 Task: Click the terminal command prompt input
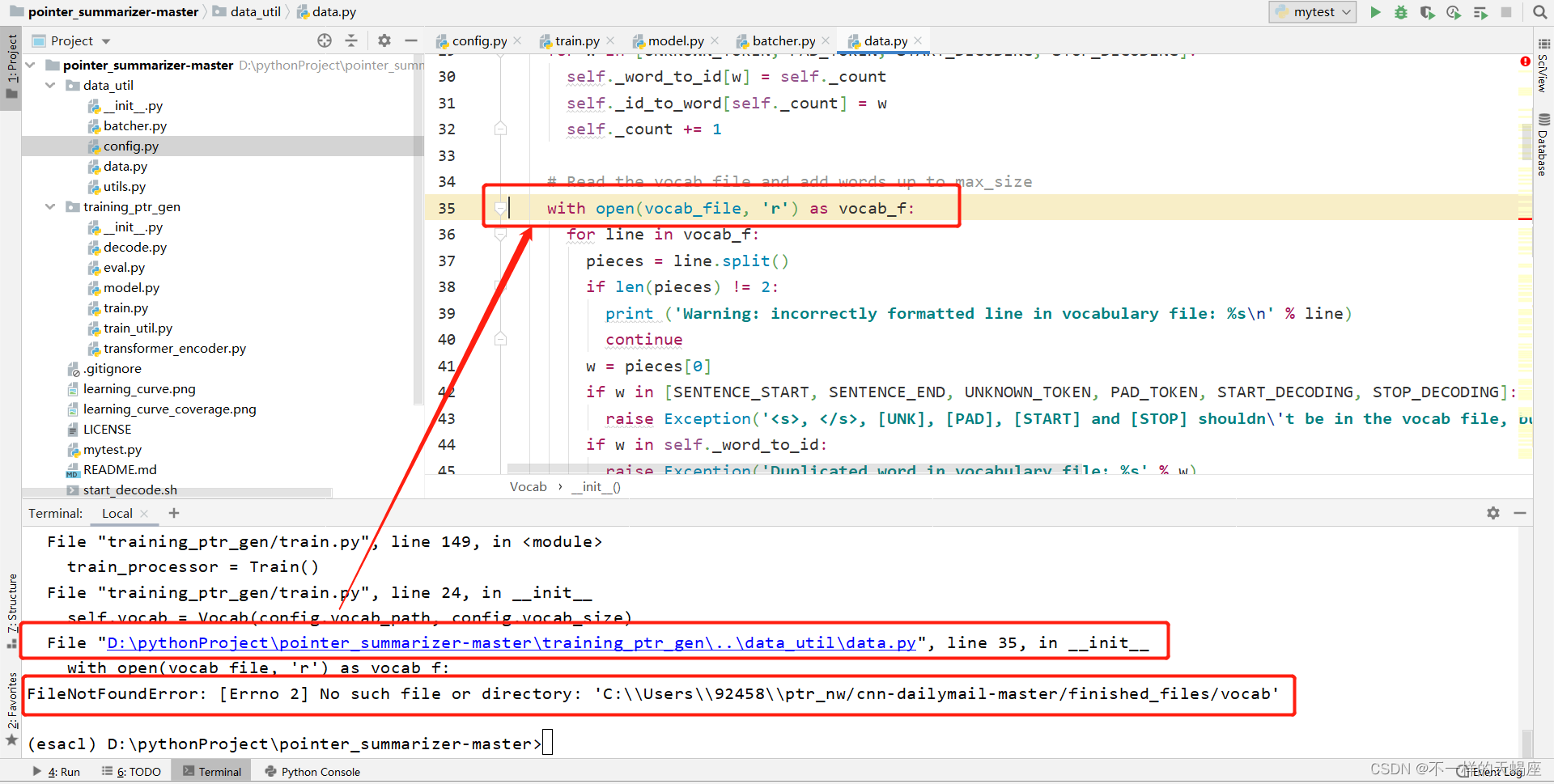click(x=547, y=743)
